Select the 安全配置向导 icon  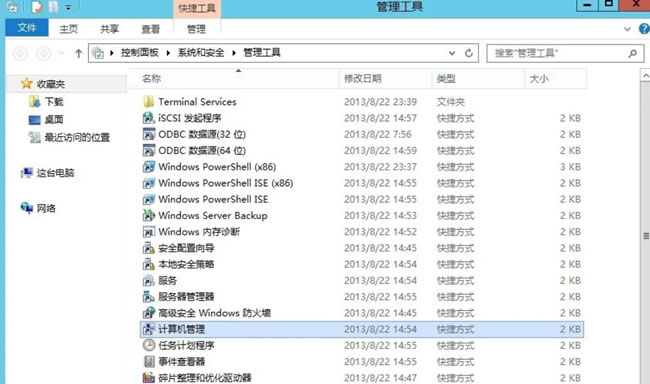tap(148, 248)
